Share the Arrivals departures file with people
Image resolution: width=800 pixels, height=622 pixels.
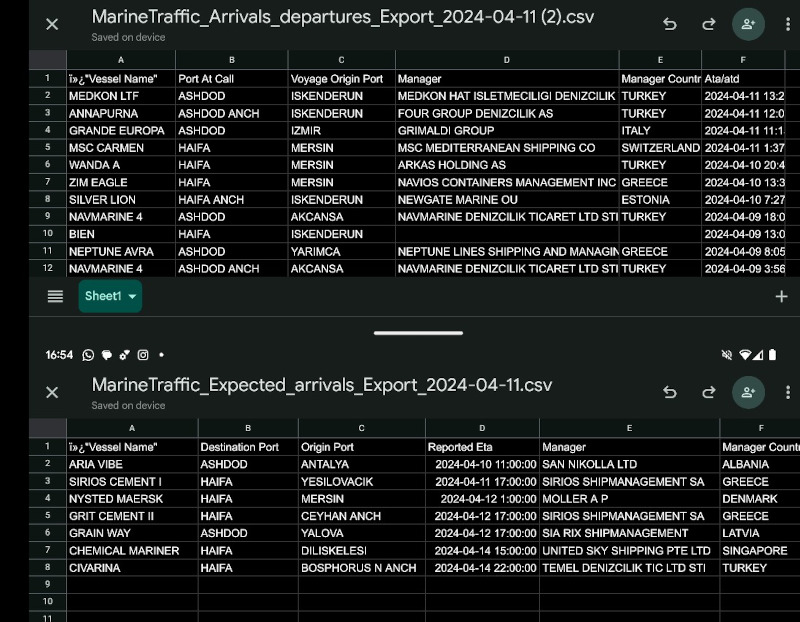point(747,24)
